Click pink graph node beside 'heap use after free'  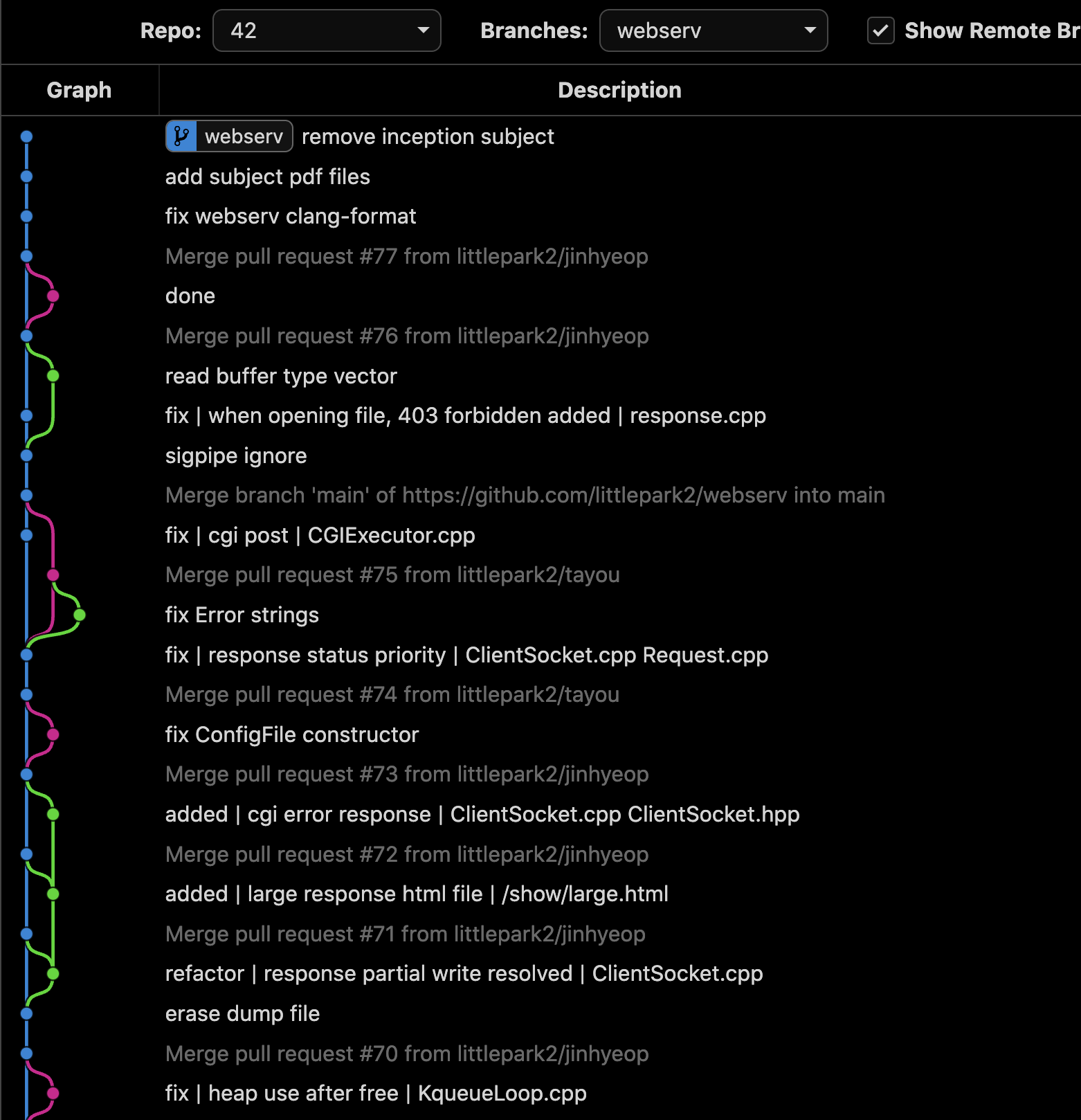coord(53,1094)
